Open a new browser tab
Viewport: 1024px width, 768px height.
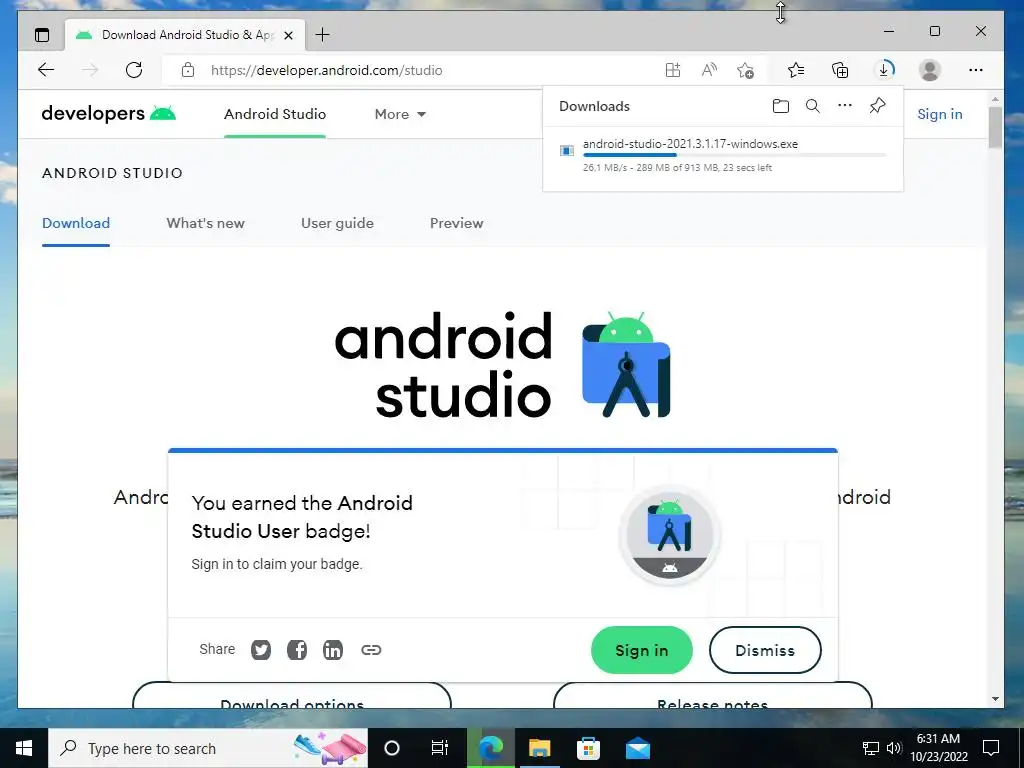pos(322,35)
